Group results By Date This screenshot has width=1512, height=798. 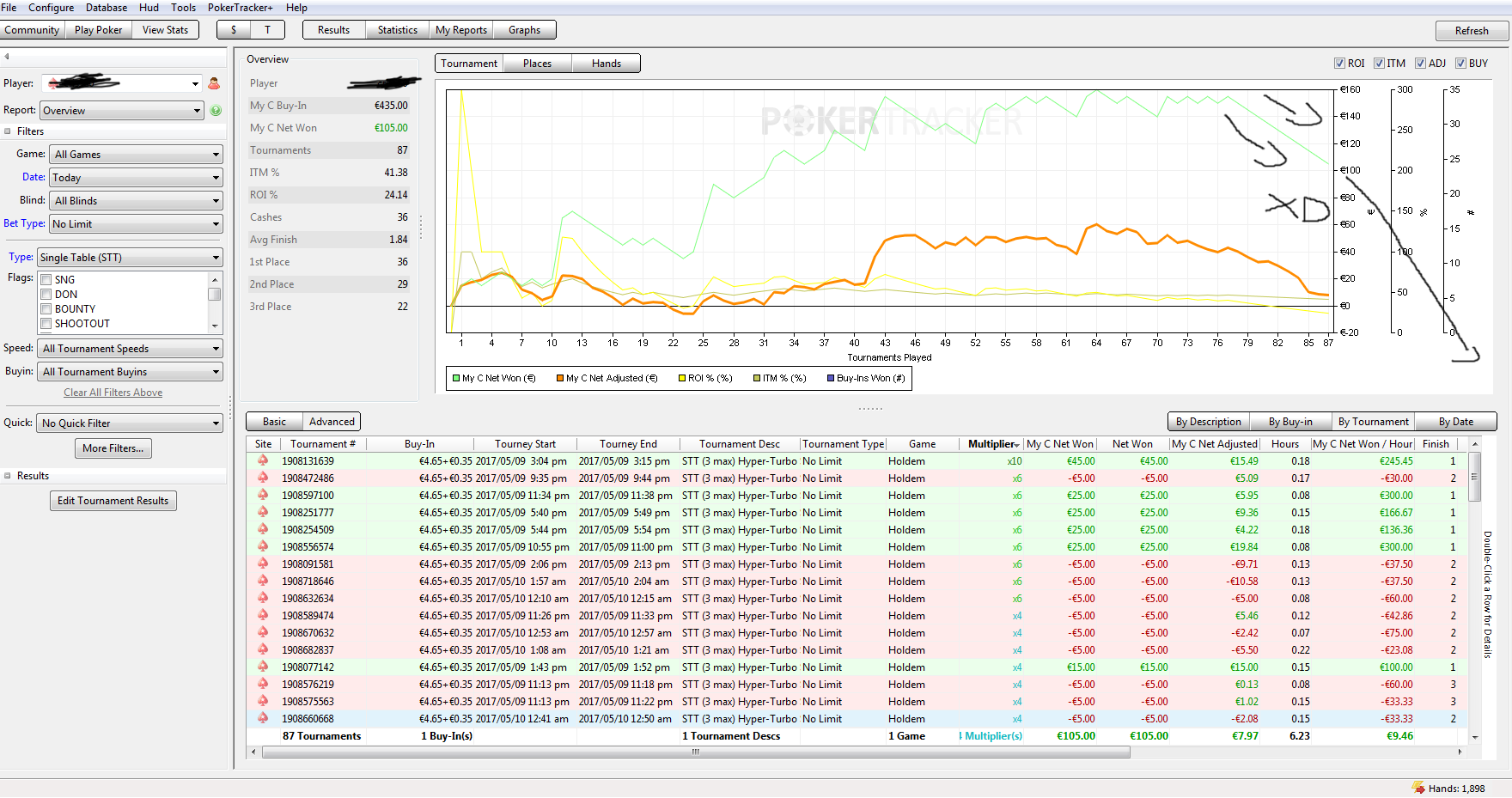[1456, 422]
